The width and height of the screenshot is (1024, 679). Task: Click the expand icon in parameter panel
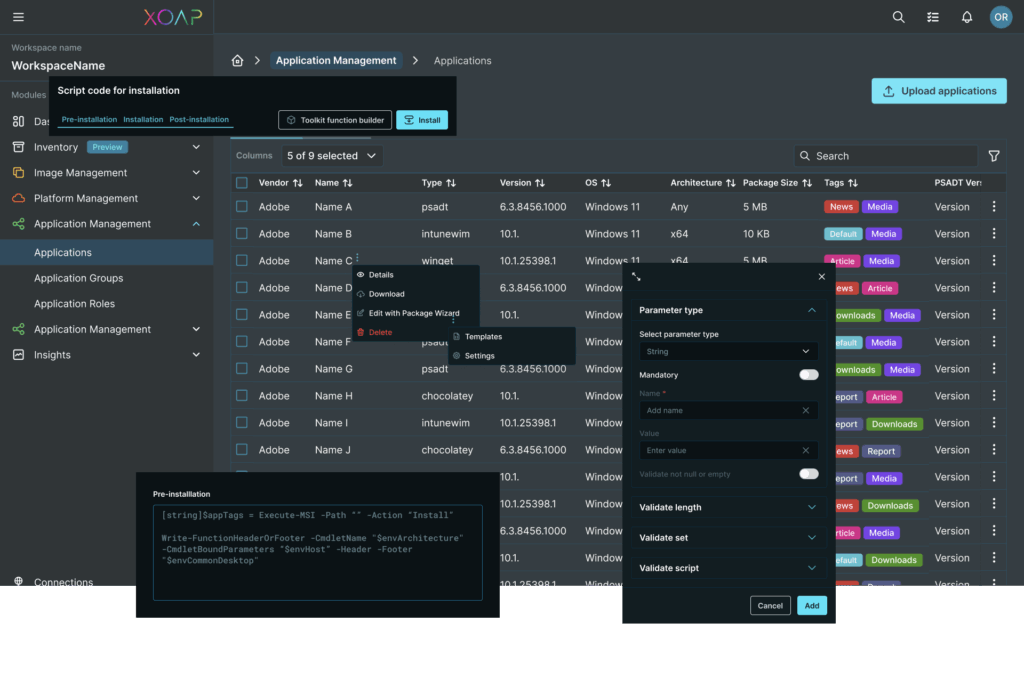pos(636,277)
